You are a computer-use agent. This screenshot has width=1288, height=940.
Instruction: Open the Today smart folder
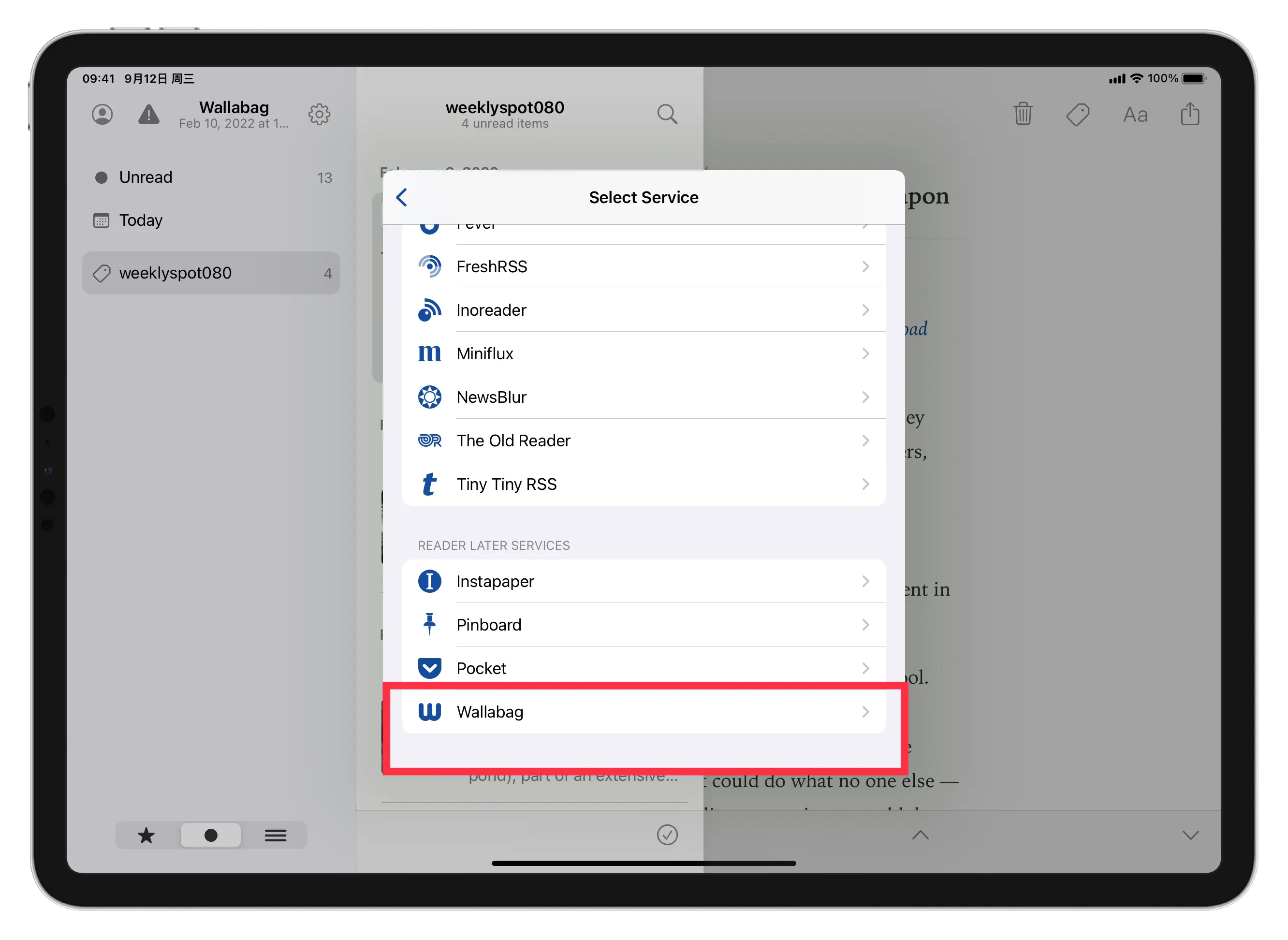click(x=211, y=220)
